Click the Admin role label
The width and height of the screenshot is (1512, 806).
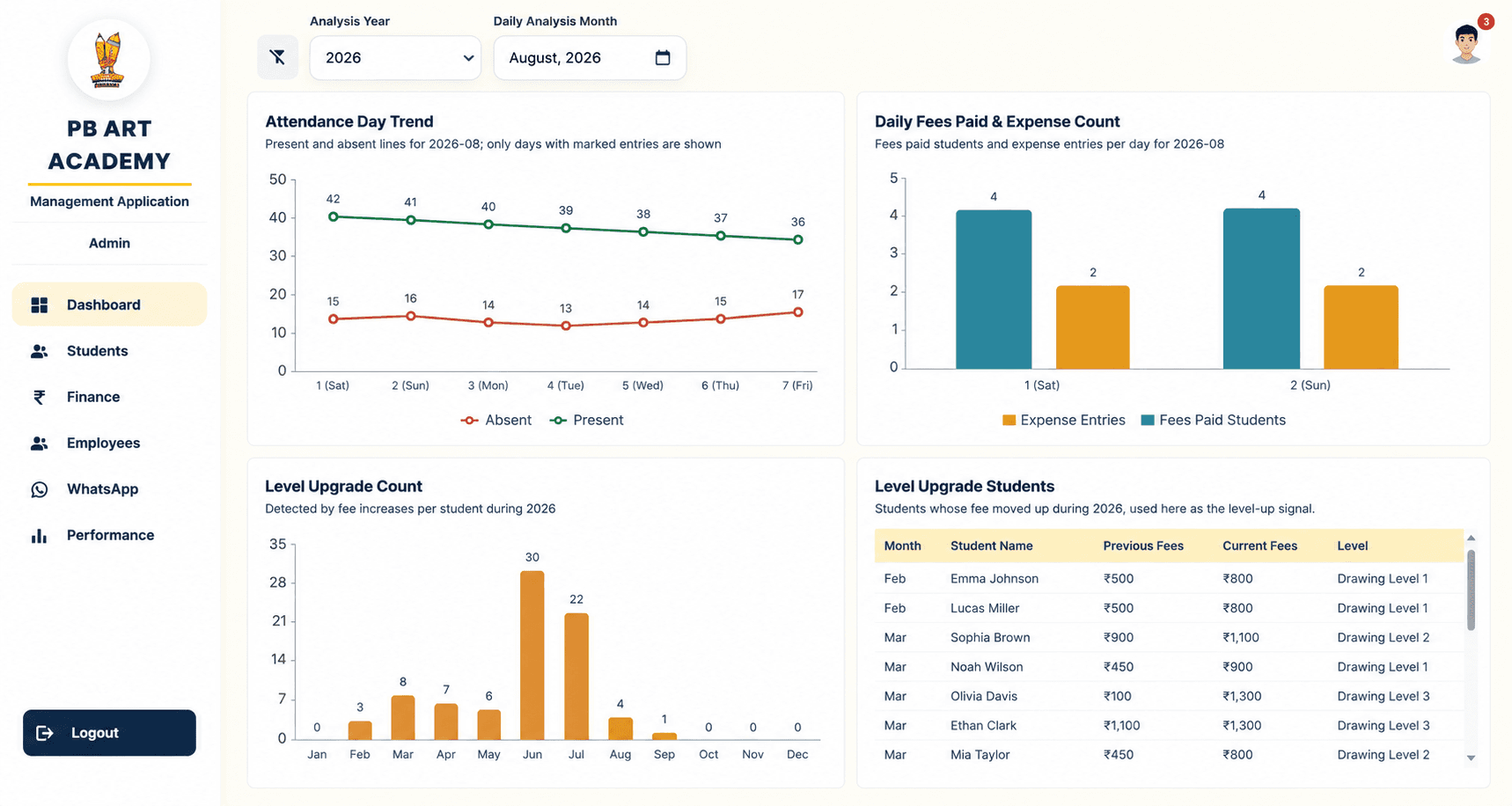click(109, 243)
